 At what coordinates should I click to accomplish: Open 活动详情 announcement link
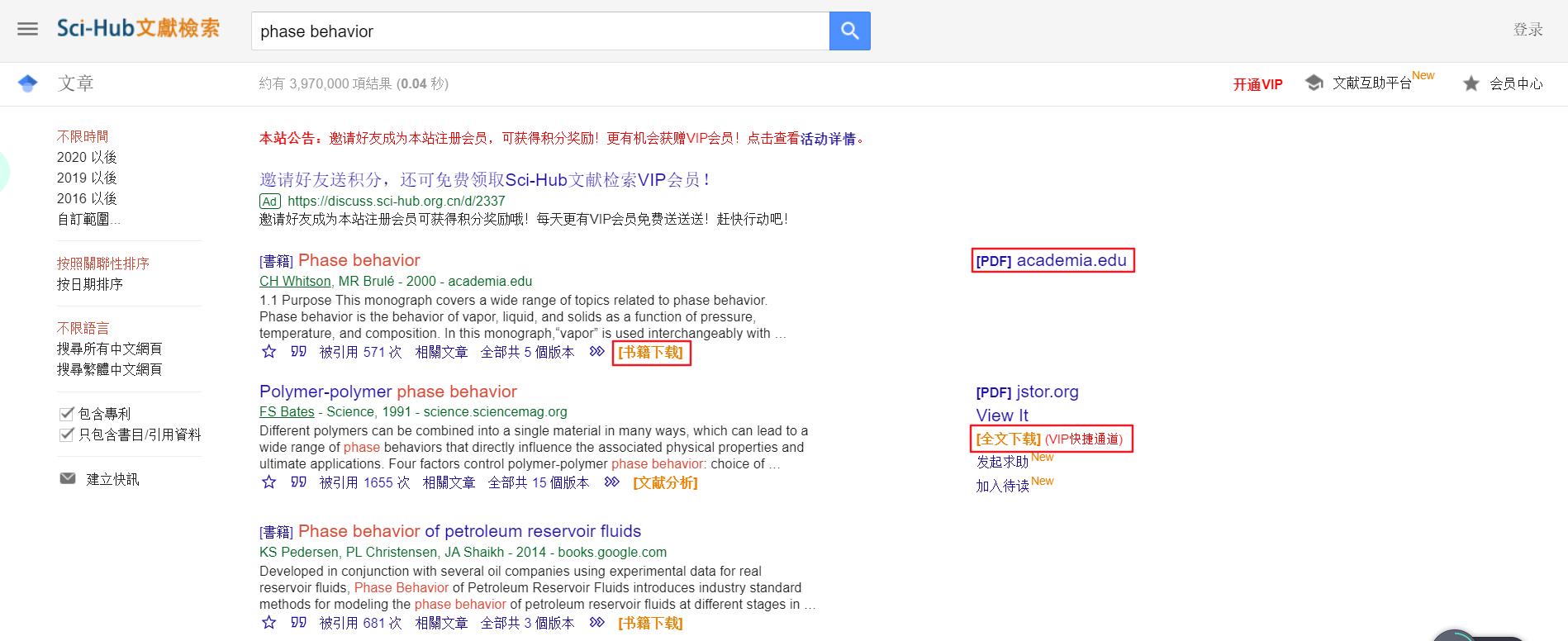828,139
